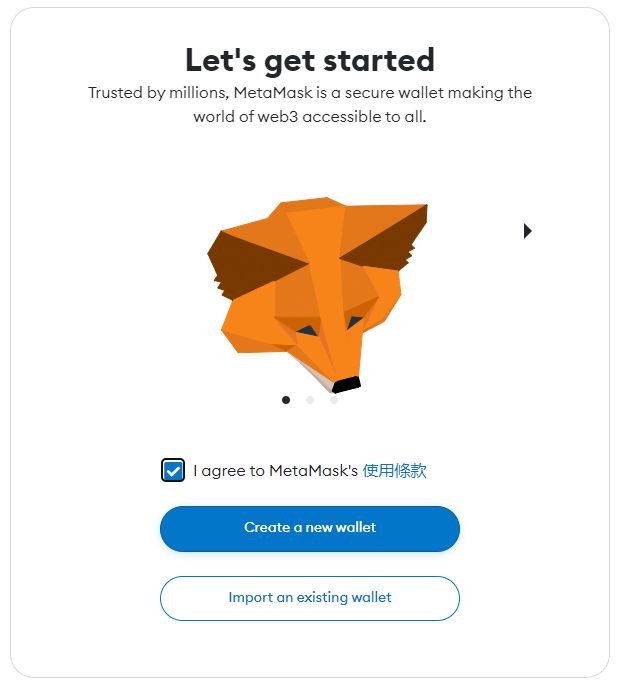This screenshot has height=691, width=621.
Task: Advance the carousel with the right arrow
Action: 527,231
